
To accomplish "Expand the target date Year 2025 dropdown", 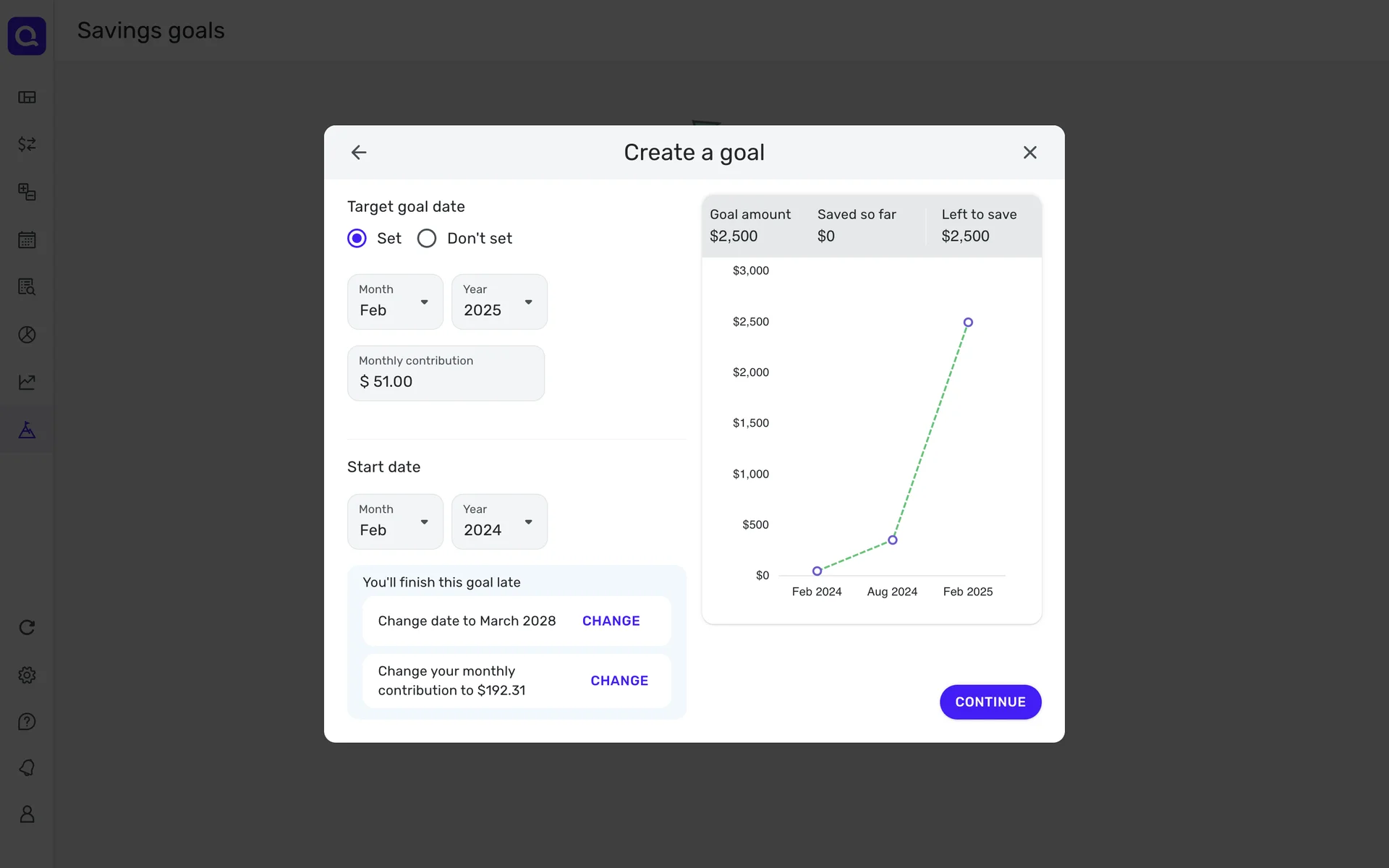I will (499, 302).
